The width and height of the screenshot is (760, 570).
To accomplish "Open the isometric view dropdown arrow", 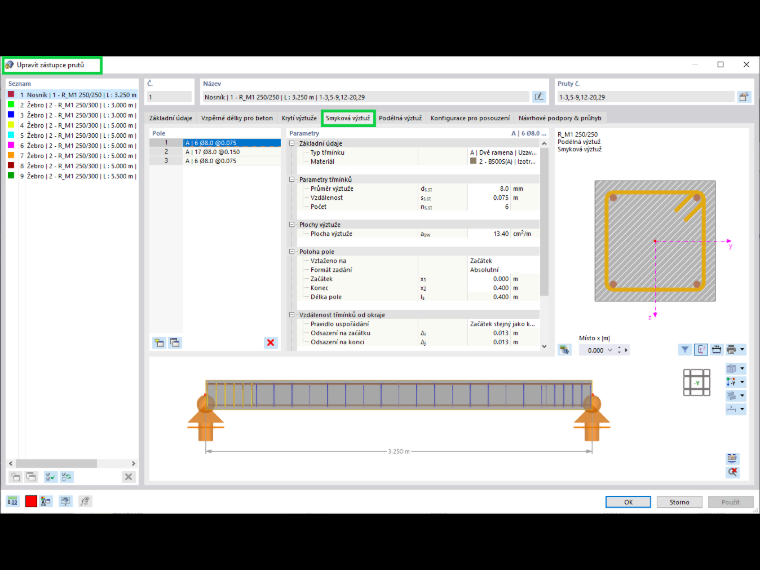I will [742, 368].
